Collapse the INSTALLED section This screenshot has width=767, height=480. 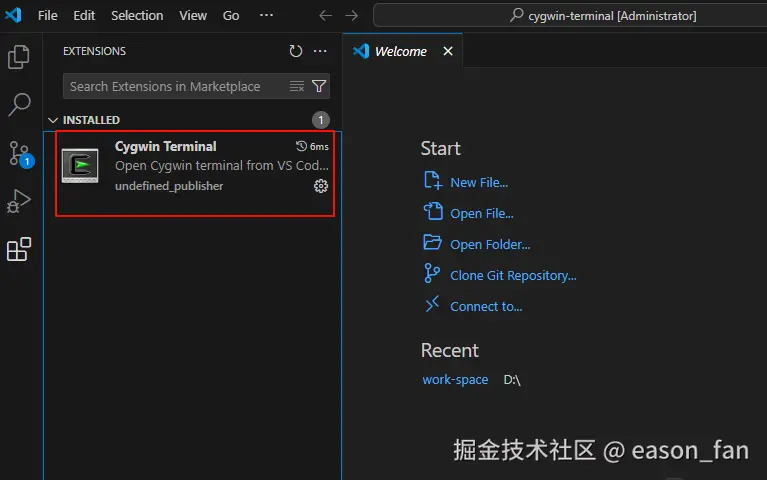click(53, 120)
